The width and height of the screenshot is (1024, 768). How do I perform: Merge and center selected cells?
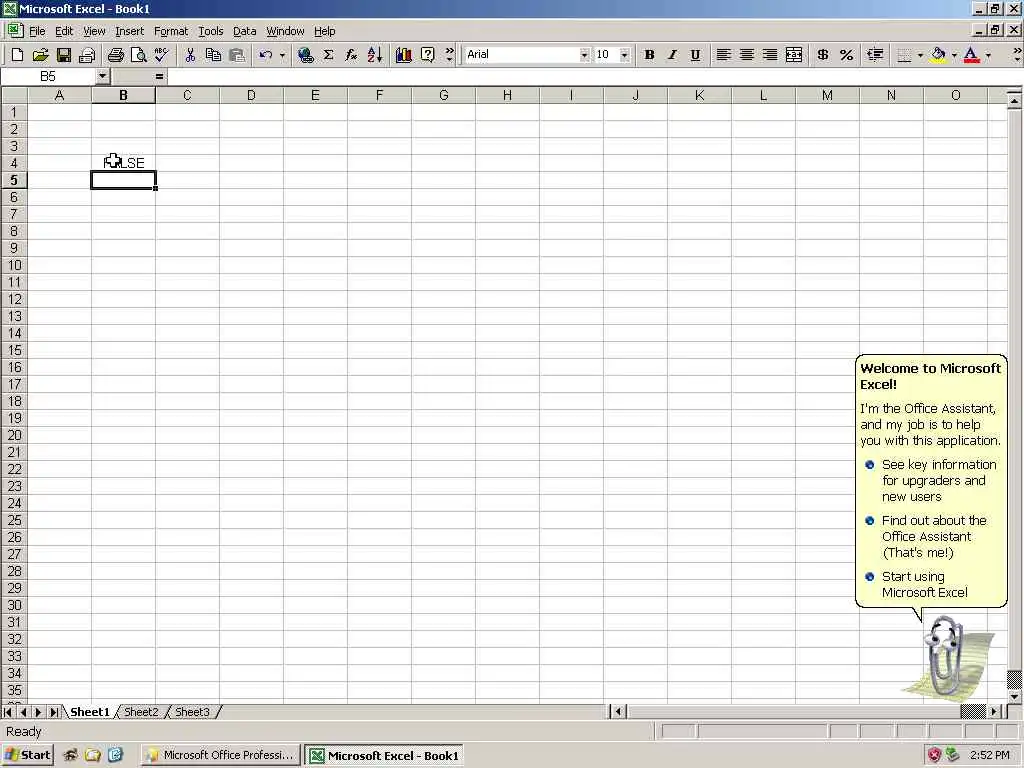point(794,55)
